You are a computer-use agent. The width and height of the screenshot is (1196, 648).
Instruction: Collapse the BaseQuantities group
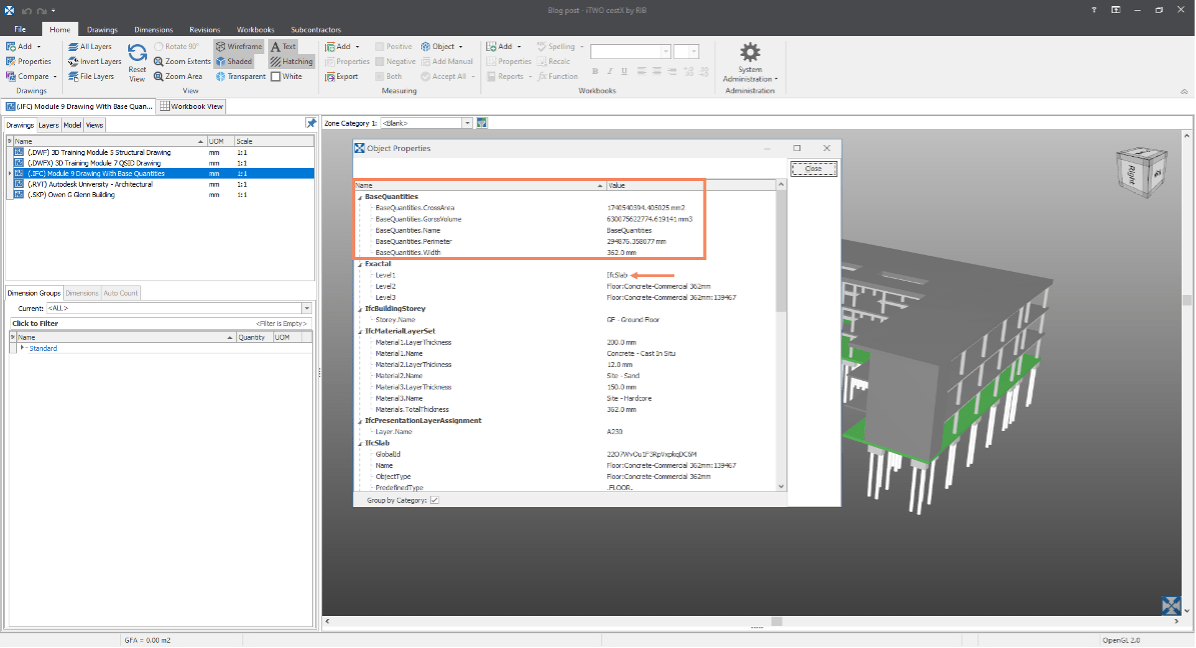[x=360, y=197]
